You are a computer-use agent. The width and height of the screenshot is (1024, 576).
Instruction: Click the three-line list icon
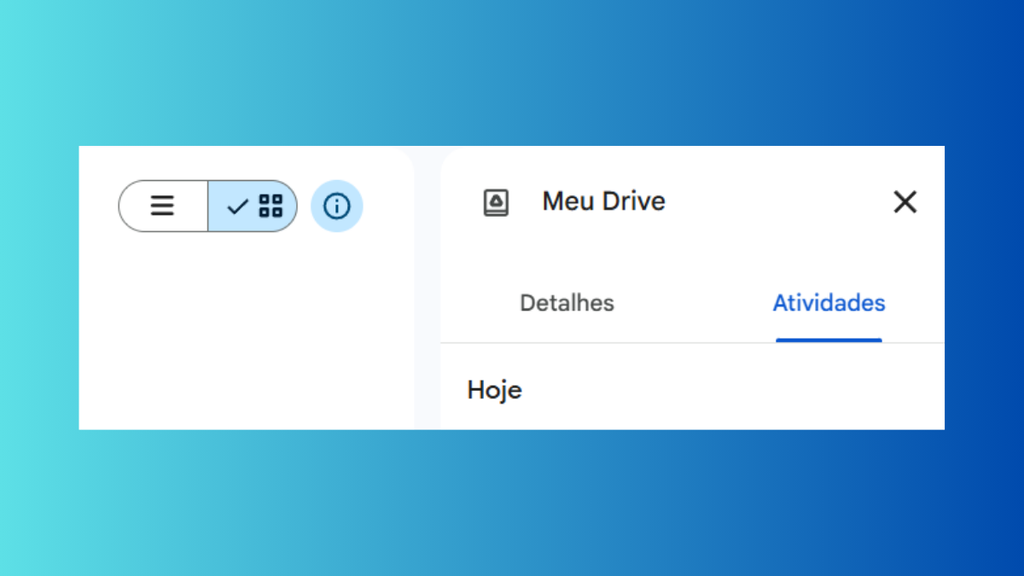click(x=162, y=206)
